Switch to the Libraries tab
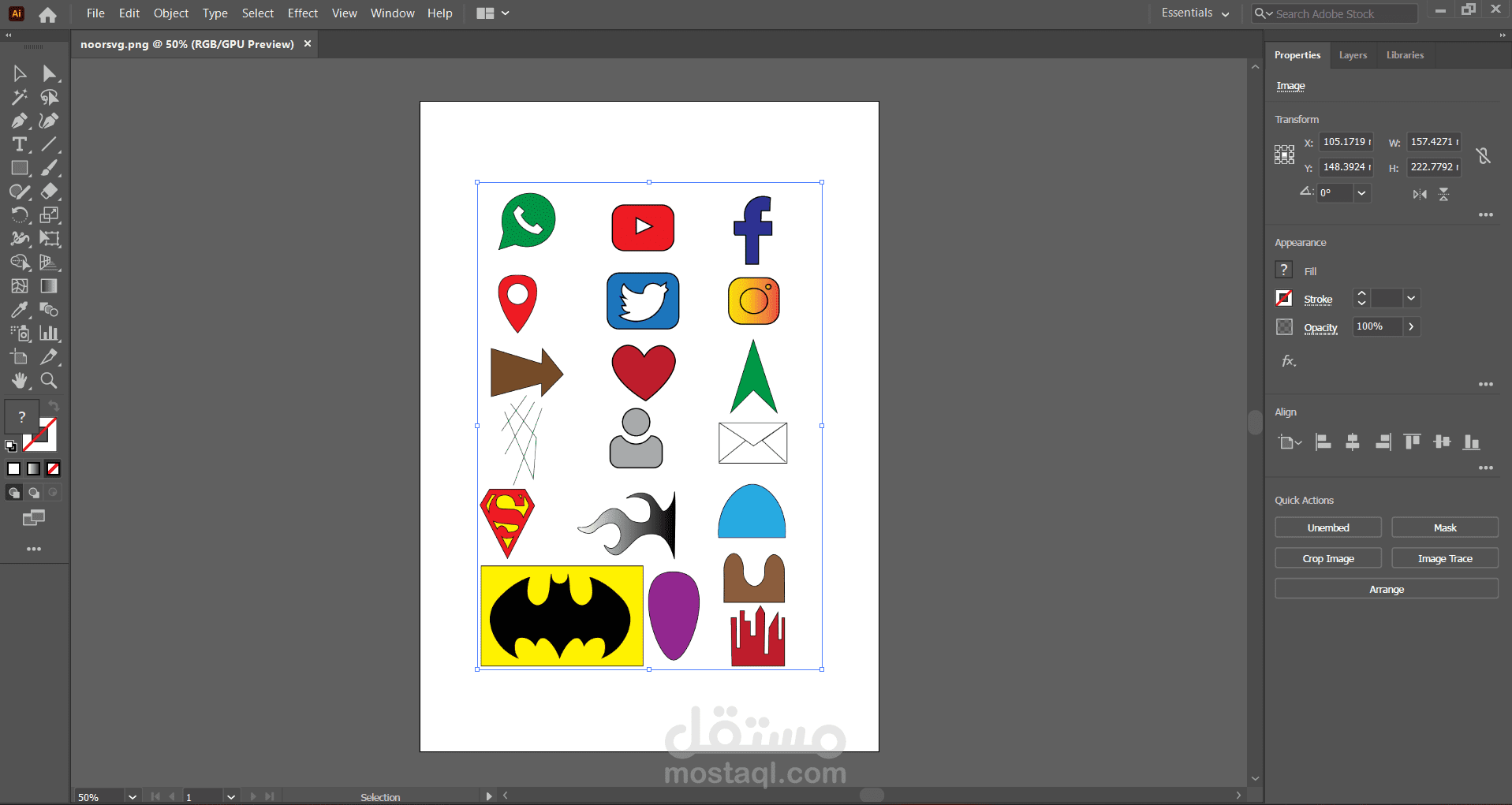 [x=1405, y=55]
